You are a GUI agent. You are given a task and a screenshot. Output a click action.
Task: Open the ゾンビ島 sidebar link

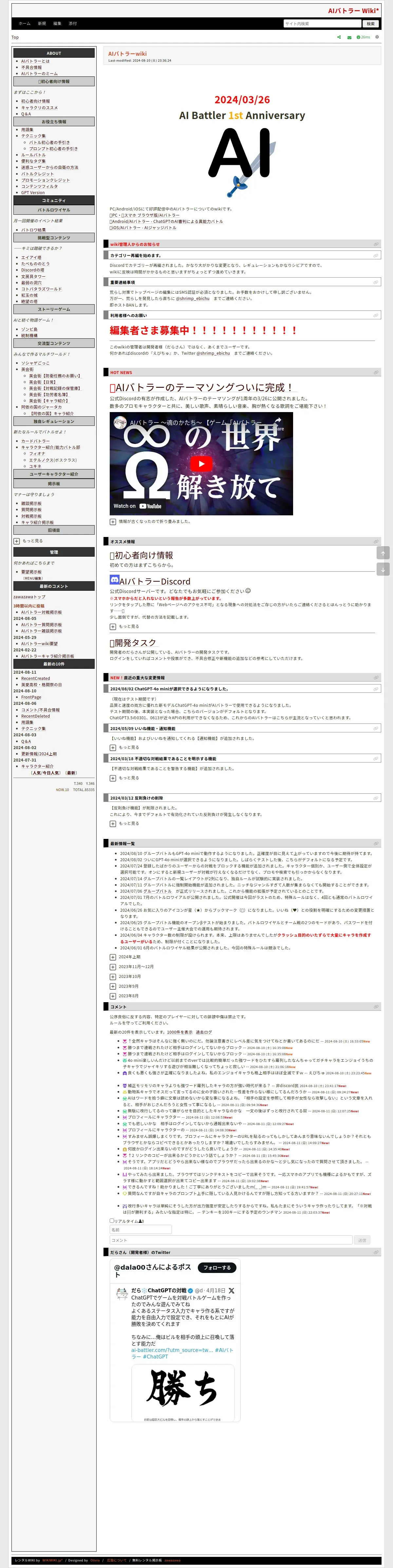29,329
